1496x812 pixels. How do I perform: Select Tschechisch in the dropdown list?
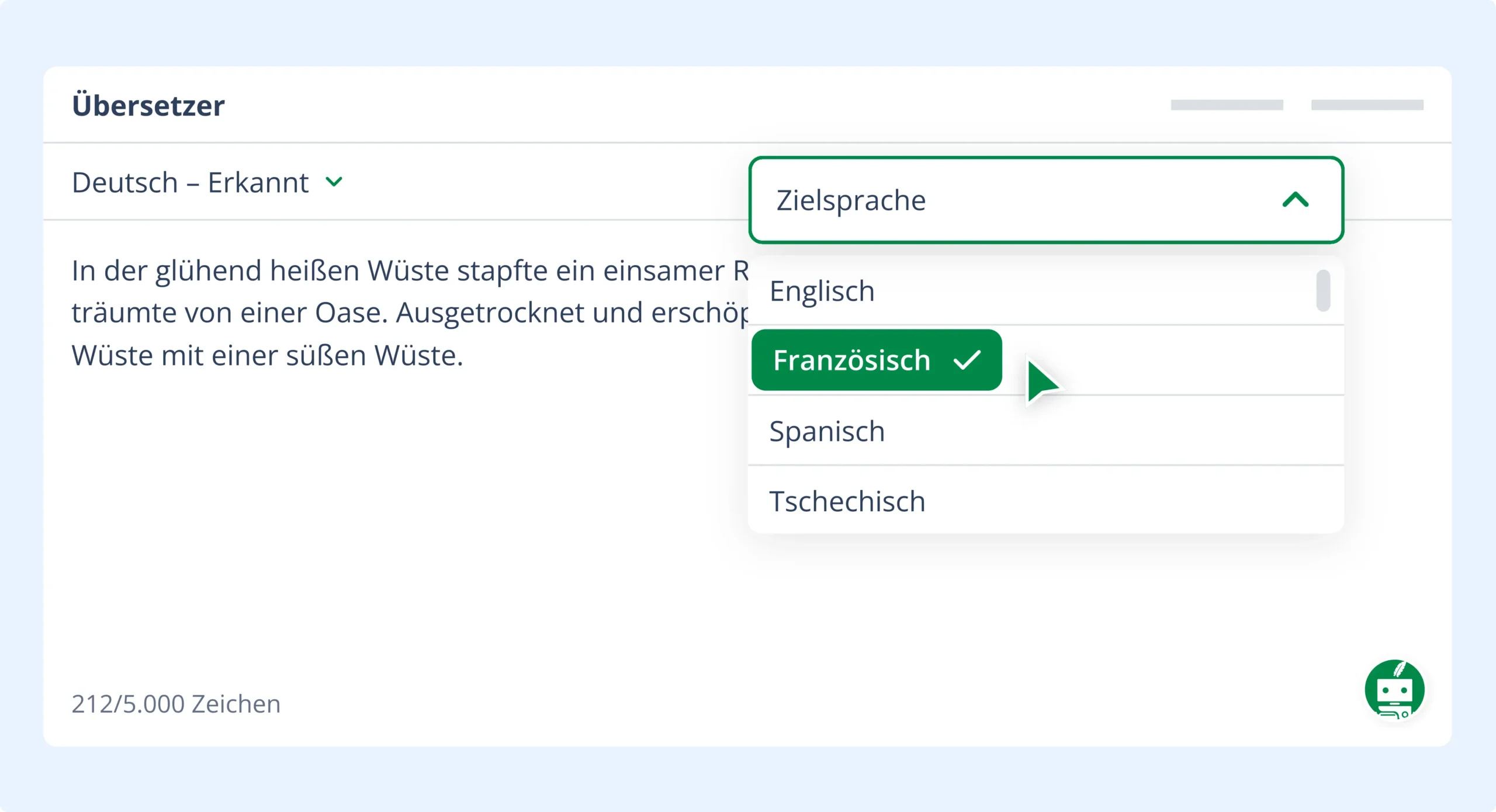click(x=847, y=501)
